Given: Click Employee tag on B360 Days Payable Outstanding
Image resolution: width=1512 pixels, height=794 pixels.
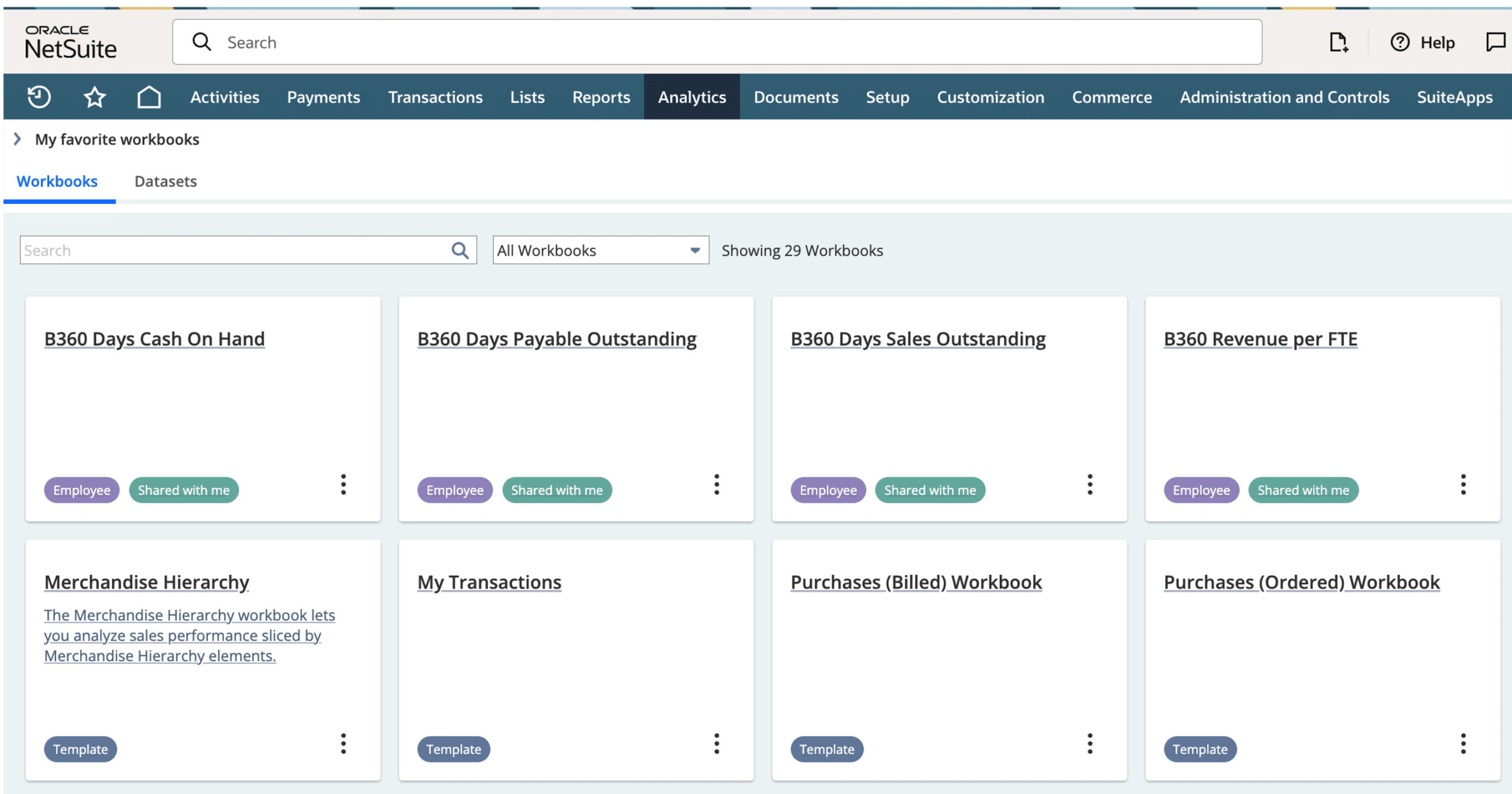Looking at the screenshot, I should [x=455, y=490].
